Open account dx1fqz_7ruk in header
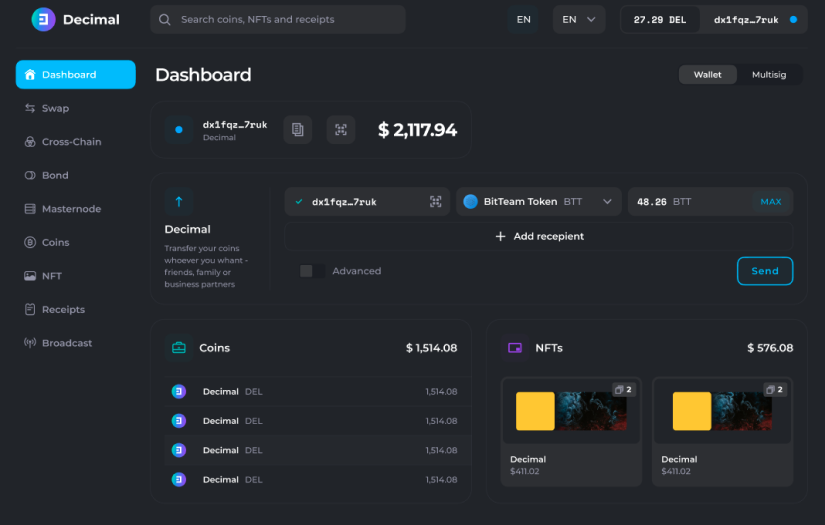 pyautogui.click(x=753, y=20)
